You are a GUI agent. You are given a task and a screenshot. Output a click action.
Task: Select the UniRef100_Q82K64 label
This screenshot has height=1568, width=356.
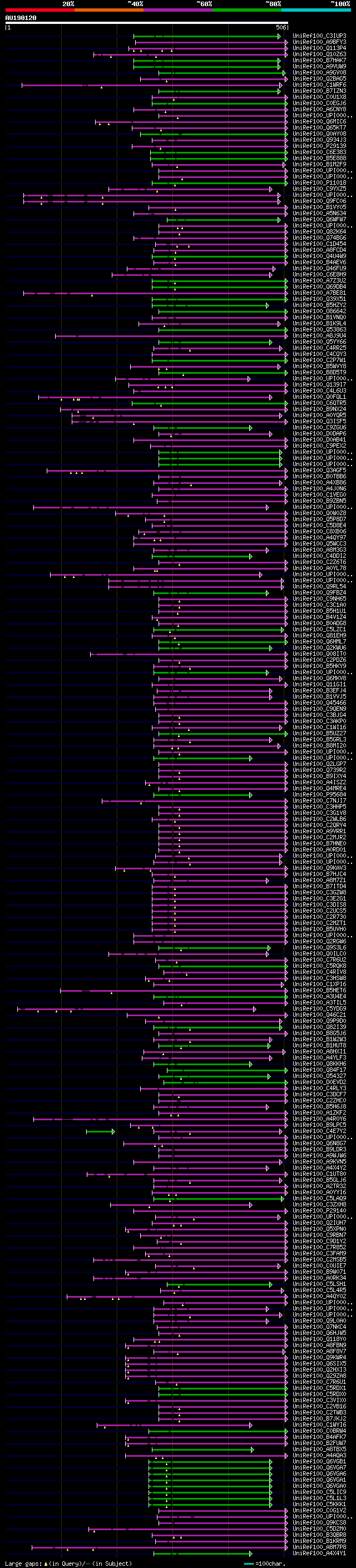[x=319, y=232]
